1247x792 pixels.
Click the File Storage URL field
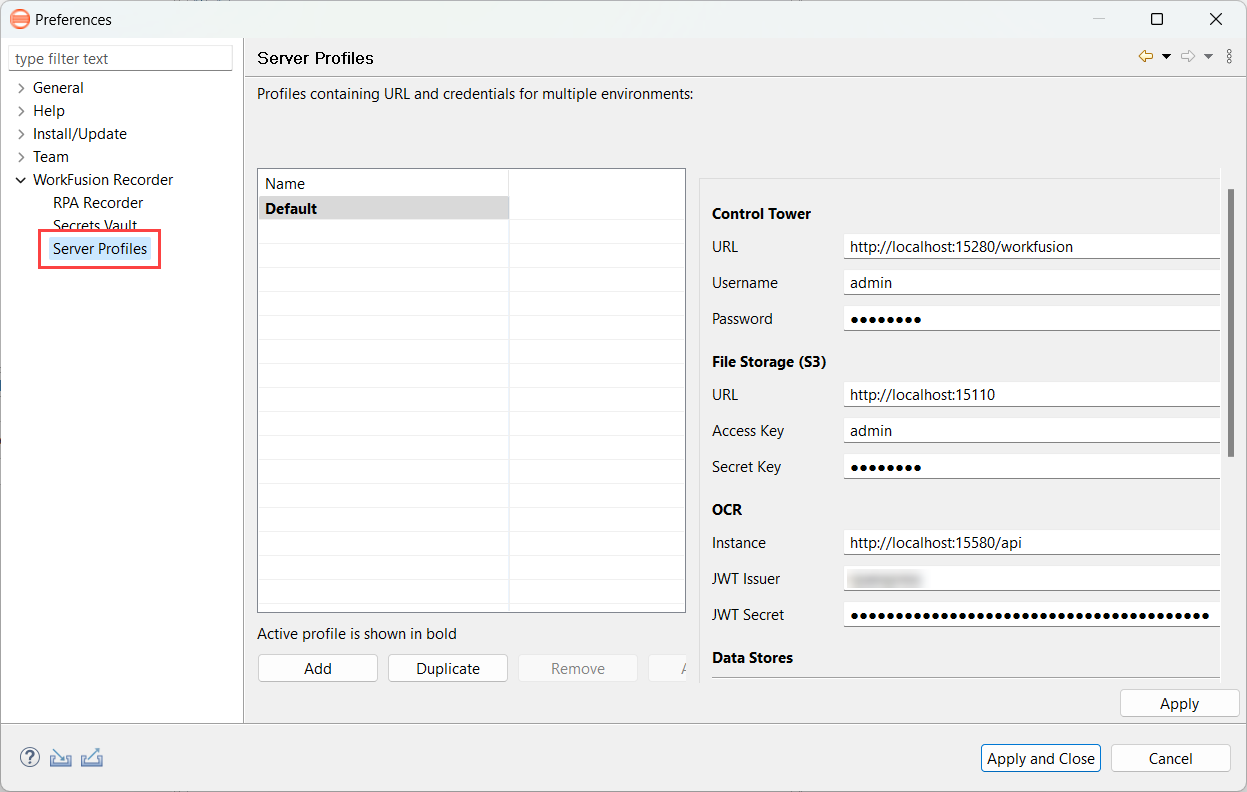pos(1031,395)
